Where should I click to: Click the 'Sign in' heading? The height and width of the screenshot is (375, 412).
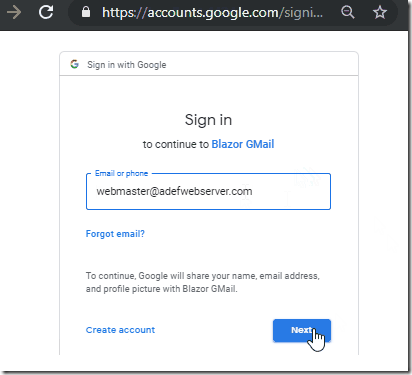point(208,120)
